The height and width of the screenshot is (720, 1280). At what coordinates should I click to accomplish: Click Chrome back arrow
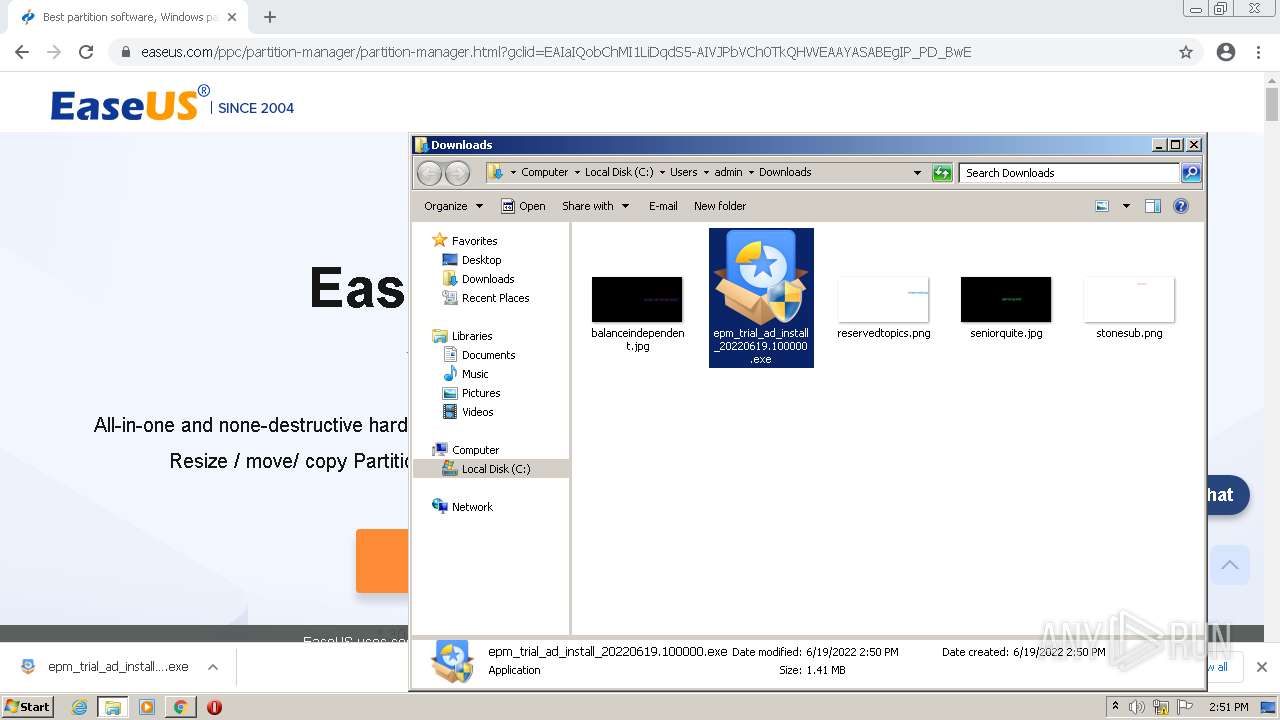pyautogui.click(x=22, y=52)
